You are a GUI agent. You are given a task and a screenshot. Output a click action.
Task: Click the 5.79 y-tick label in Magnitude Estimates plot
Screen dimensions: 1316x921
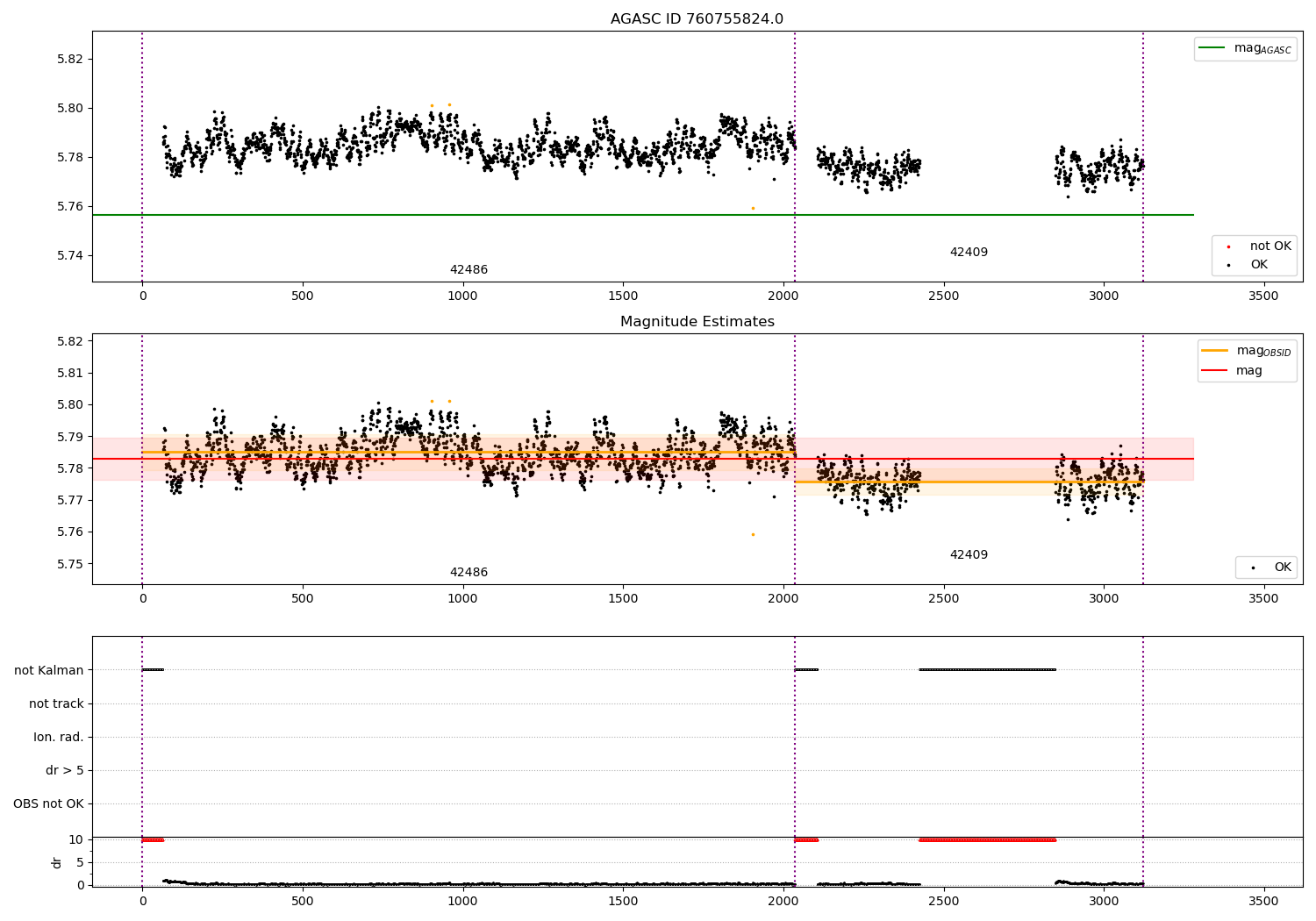[69, 437]
